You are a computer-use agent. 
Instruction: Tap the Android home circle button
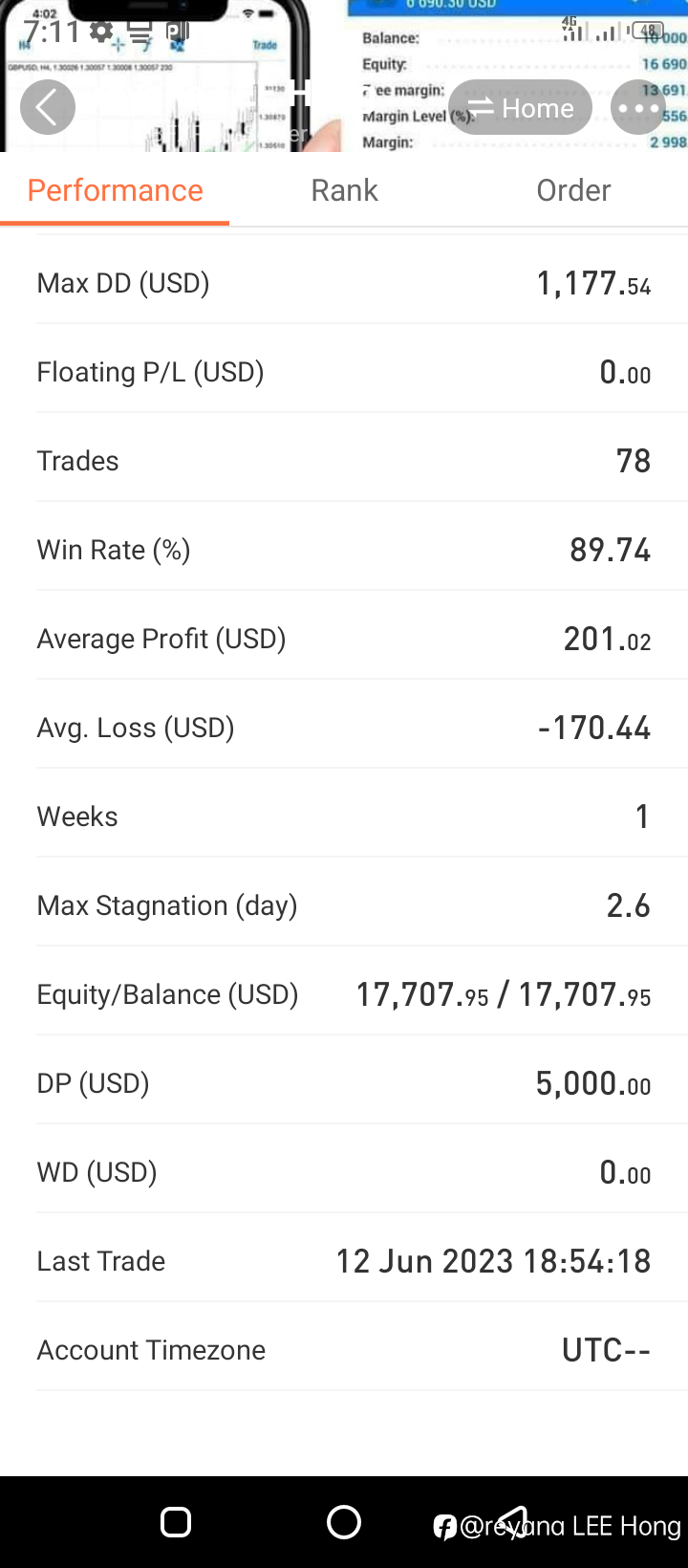344,1522
